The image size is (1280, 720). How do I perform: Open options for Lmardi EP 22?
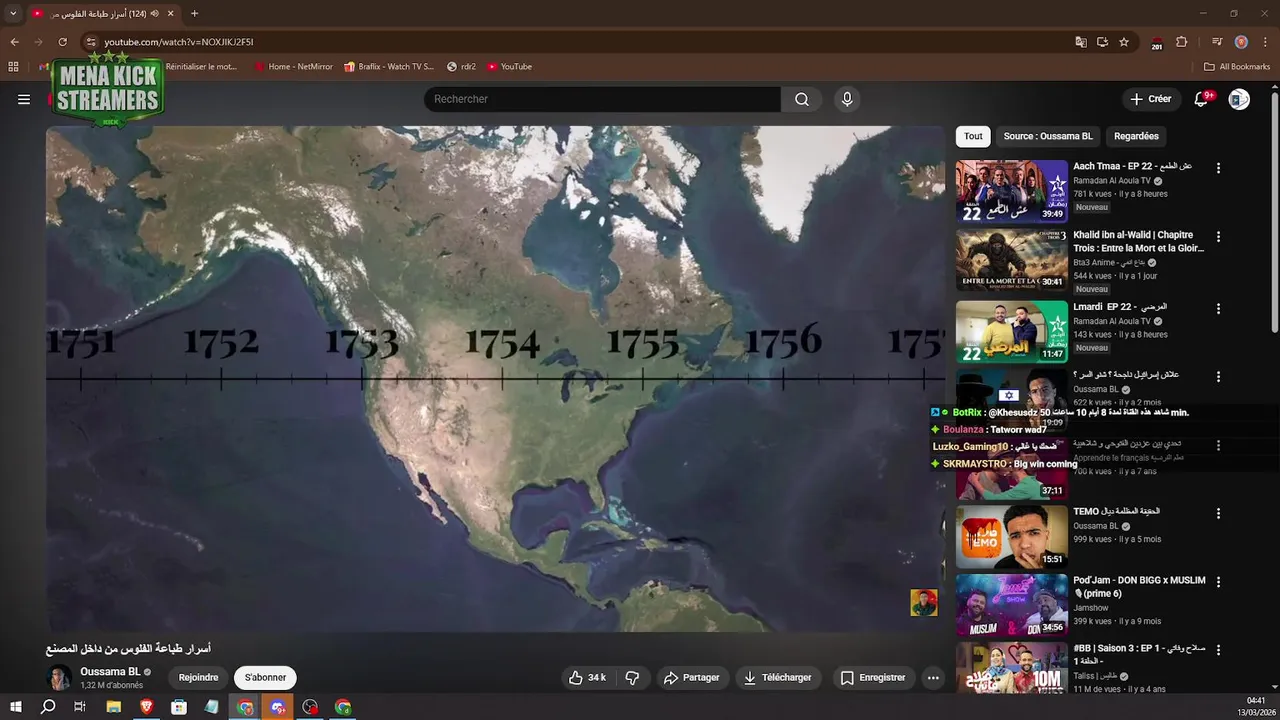pyautogui.click(x=1218, y=308)
